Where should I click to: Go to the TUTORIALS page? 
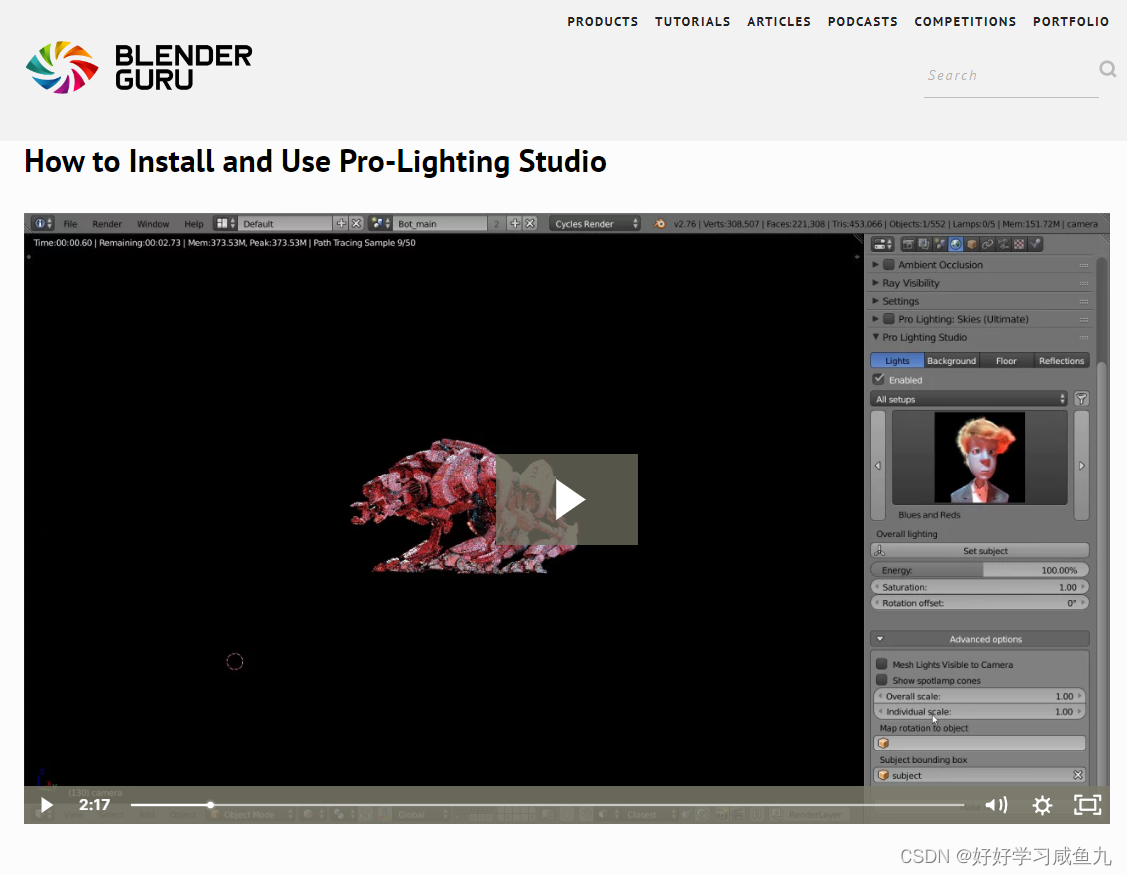pyautogui.click(x=692, y=22)
